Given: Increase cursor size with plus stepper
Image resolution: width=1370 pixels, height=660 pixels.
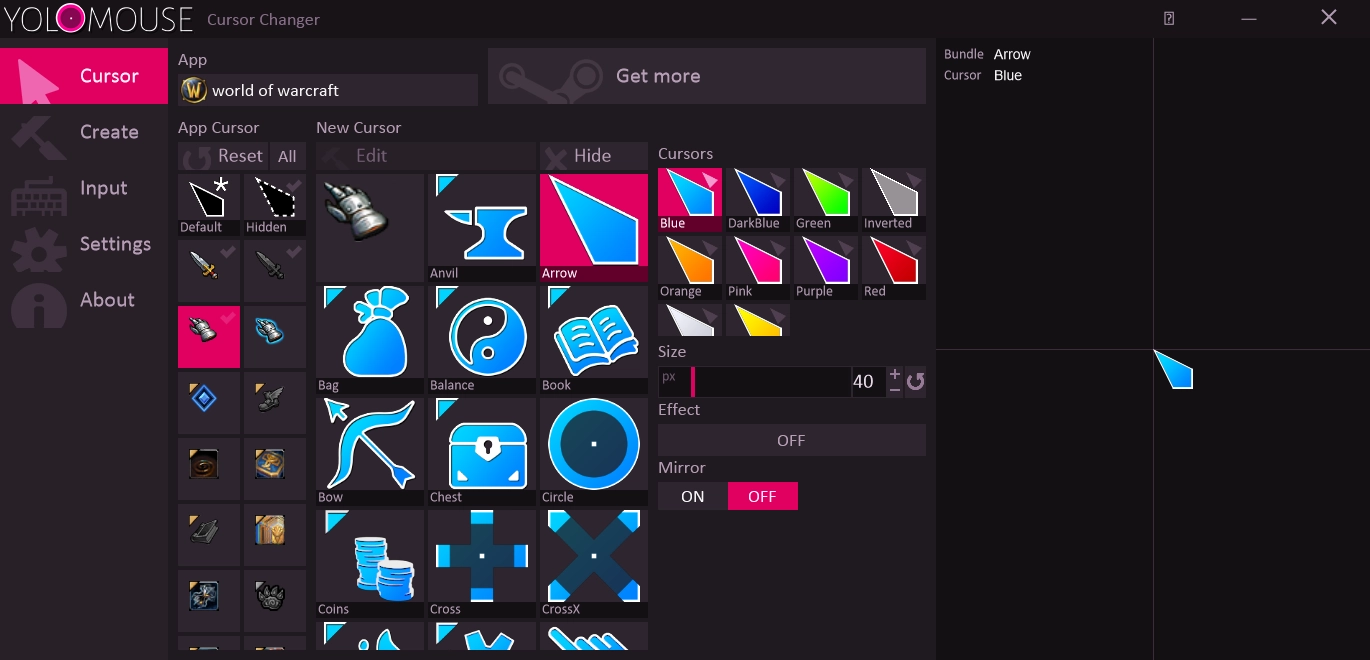Looking at the screenshot, I should (x=894, y=374).
